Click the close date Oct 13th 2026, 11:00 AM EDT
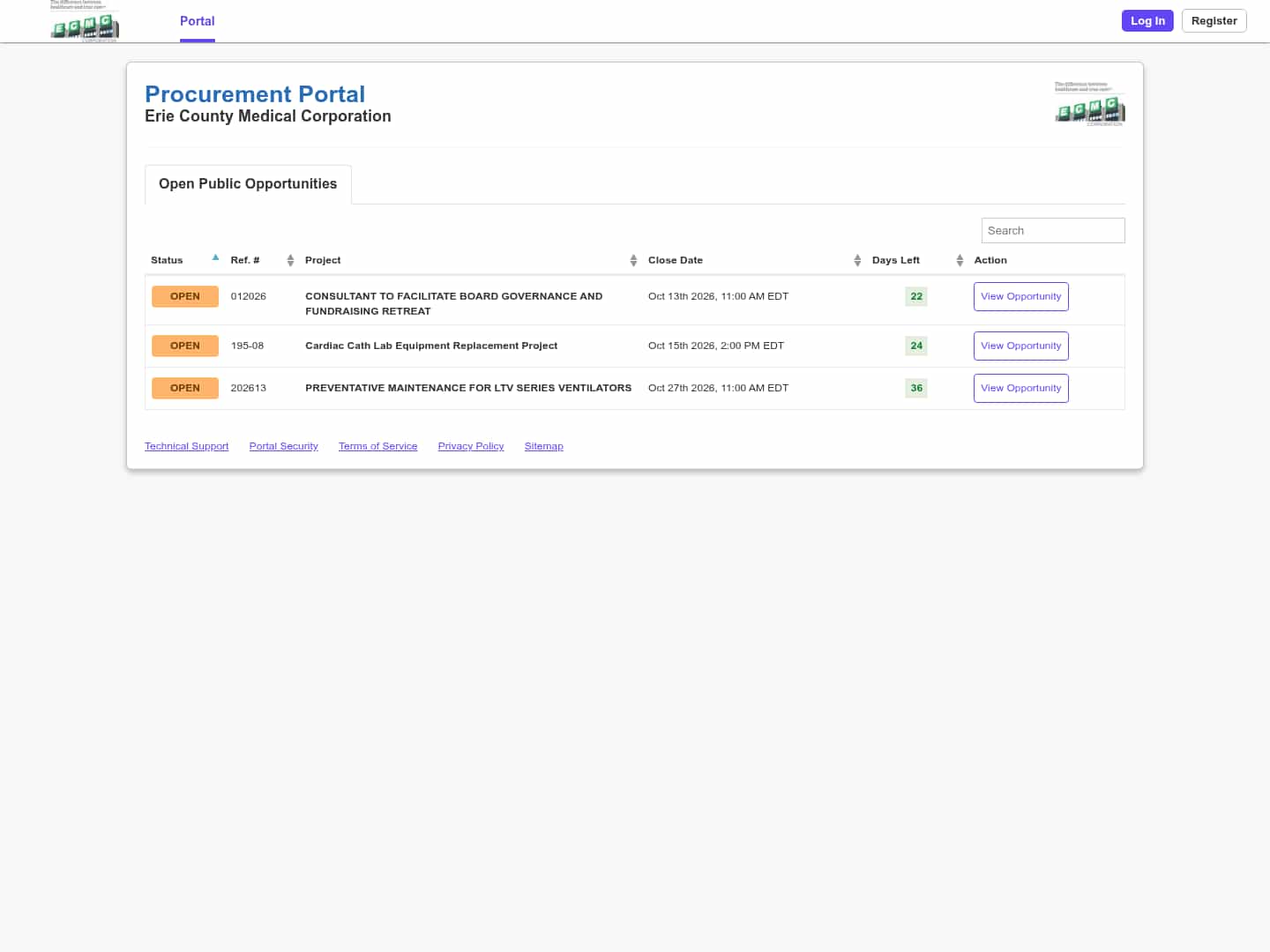The image size is (1270, 952). (718, 296)
